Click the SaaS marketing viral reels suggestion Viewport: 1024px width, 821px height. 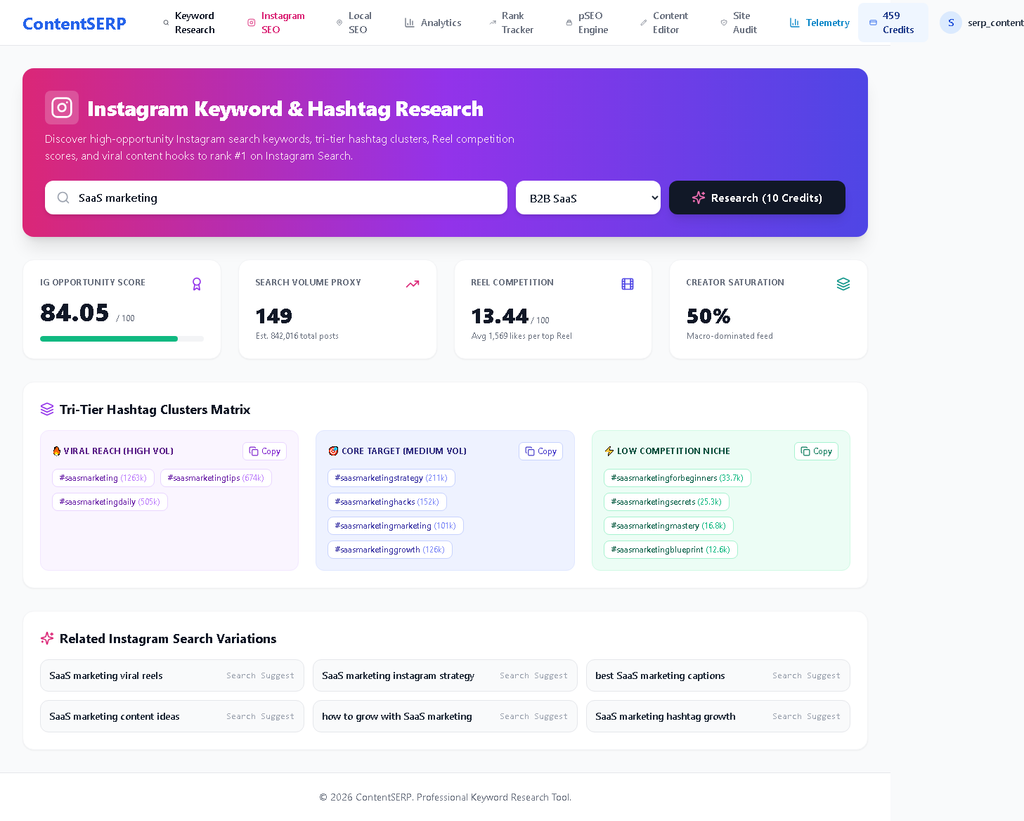[172, 675]
